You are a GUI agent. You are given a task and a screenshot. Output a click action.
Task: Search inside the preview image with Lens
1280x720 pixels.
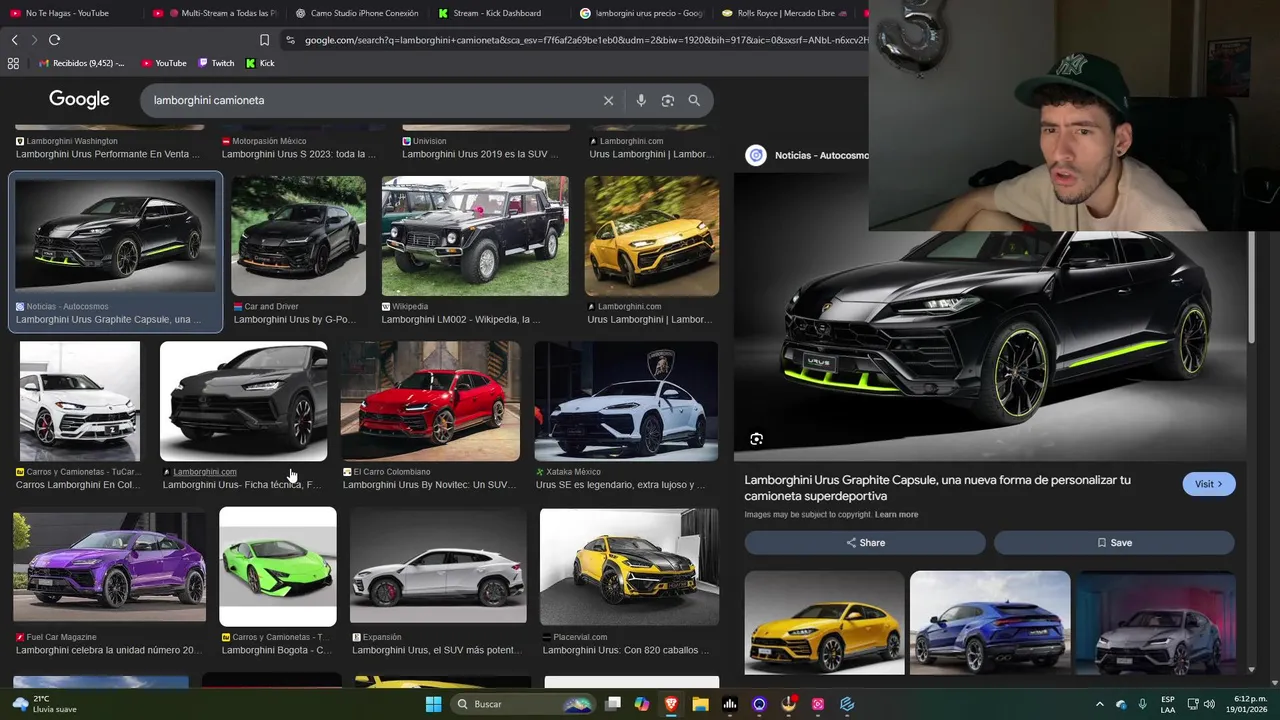(x=756, y=439)
